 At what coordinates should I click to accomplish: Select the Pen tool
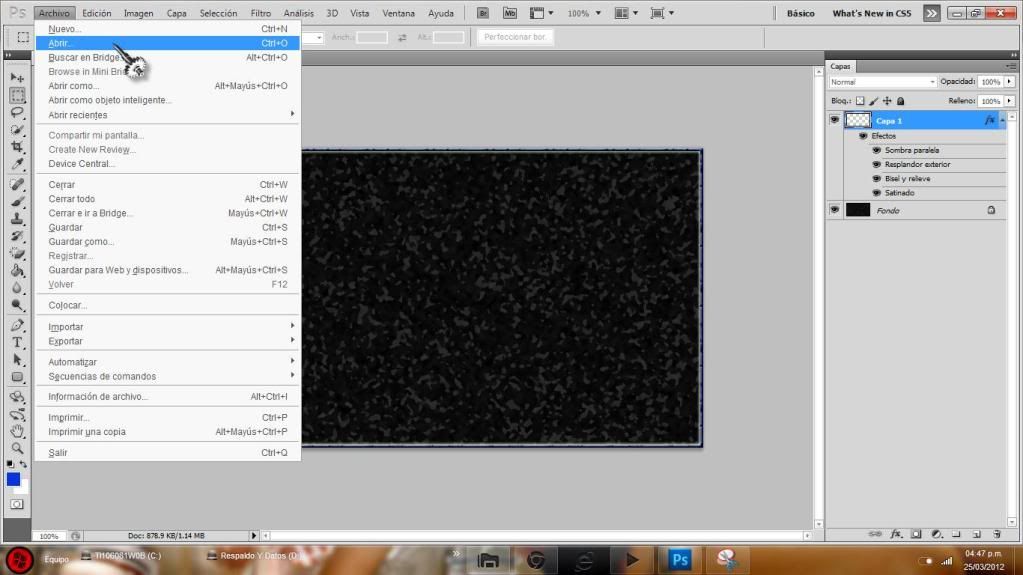pyautogui.click(x=17, y=325)
